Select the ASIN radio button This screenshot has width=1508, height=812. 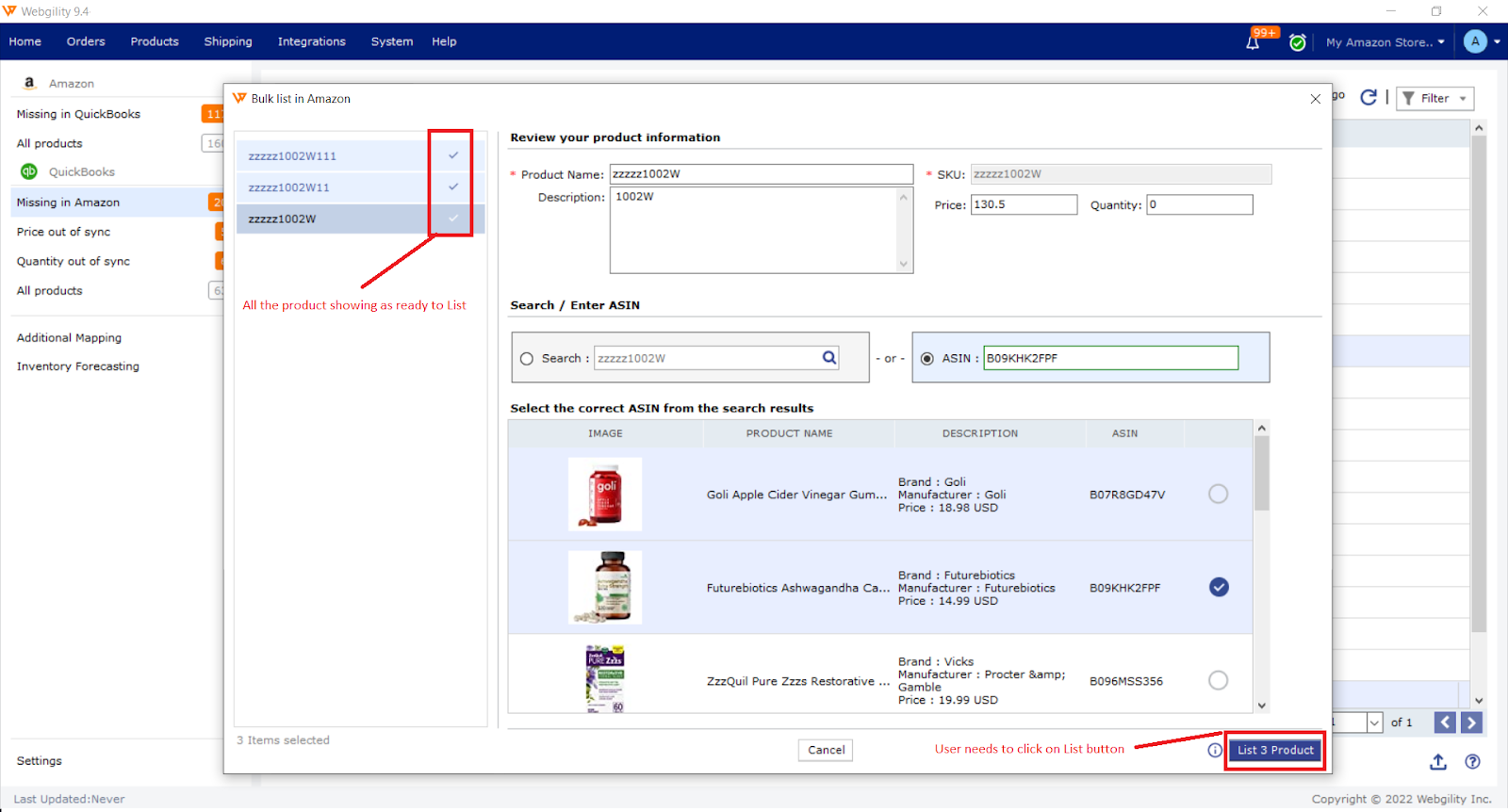(927, 359)
